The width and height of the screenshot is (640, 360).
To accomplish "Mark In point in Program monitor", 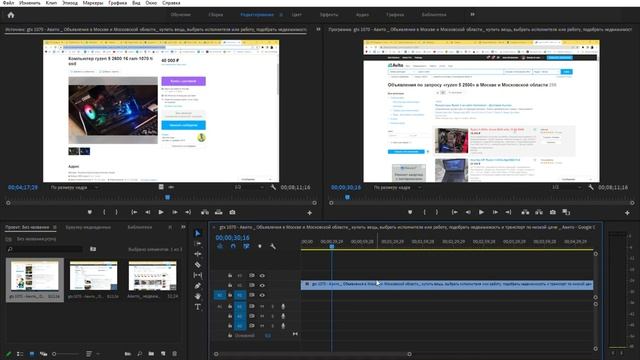I will click(x=424, y=212).
